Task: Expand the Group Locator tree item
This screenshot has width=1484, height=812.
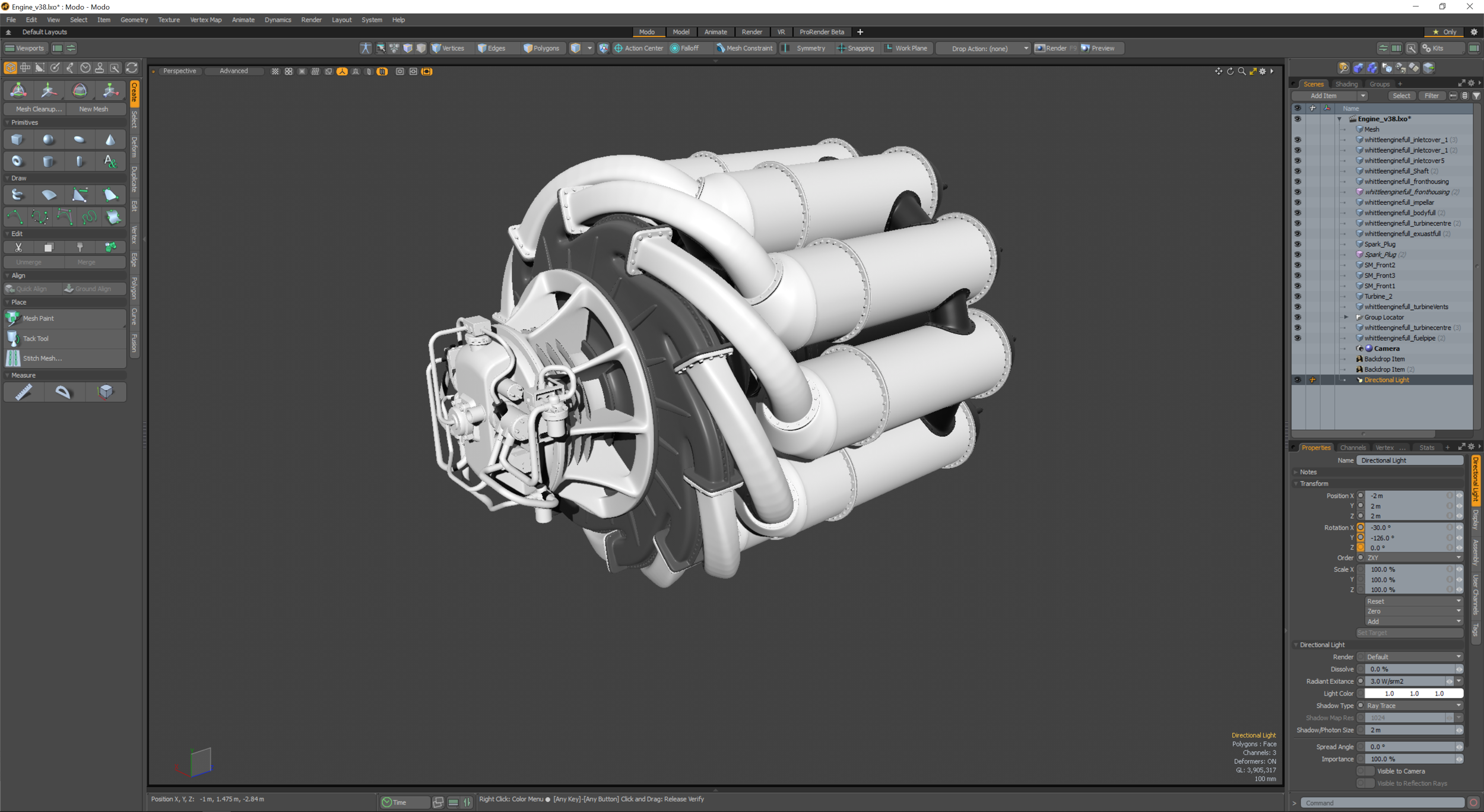Action: click(1346, 317)
